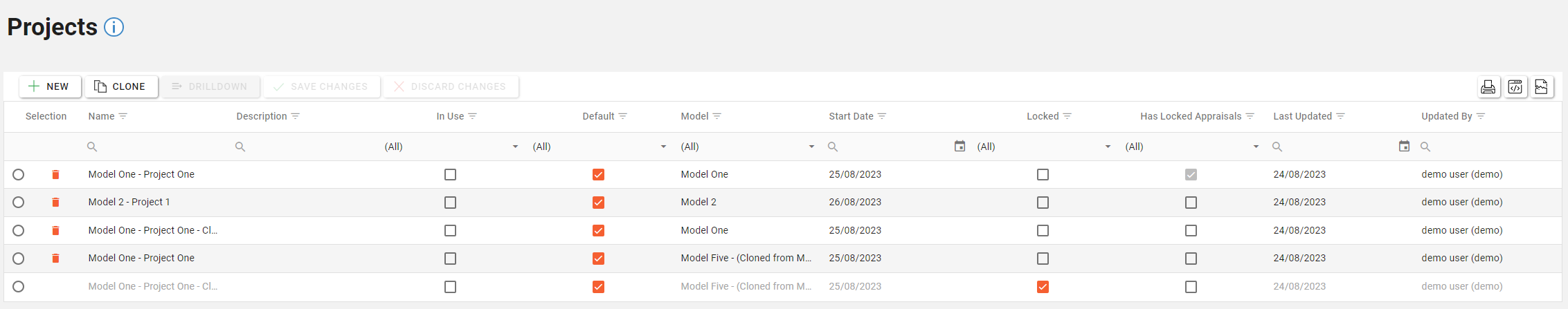This screenshot has width=1568, height=309.
Task: Toggle the In Use checkbox for Model 2 - Project 1
Action: click(x=451, y=203)
